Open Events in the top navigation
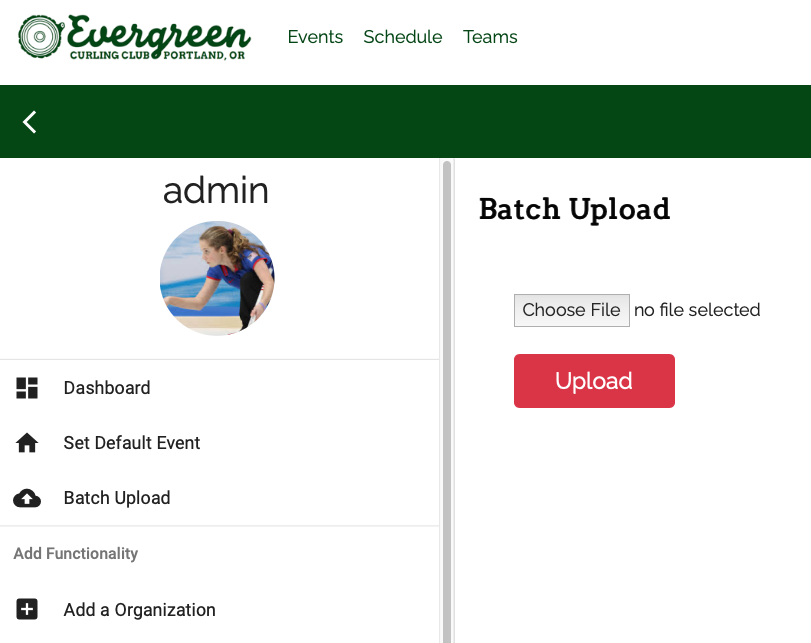The width and height of the screenshot is (811, 643). pos(315,37)
